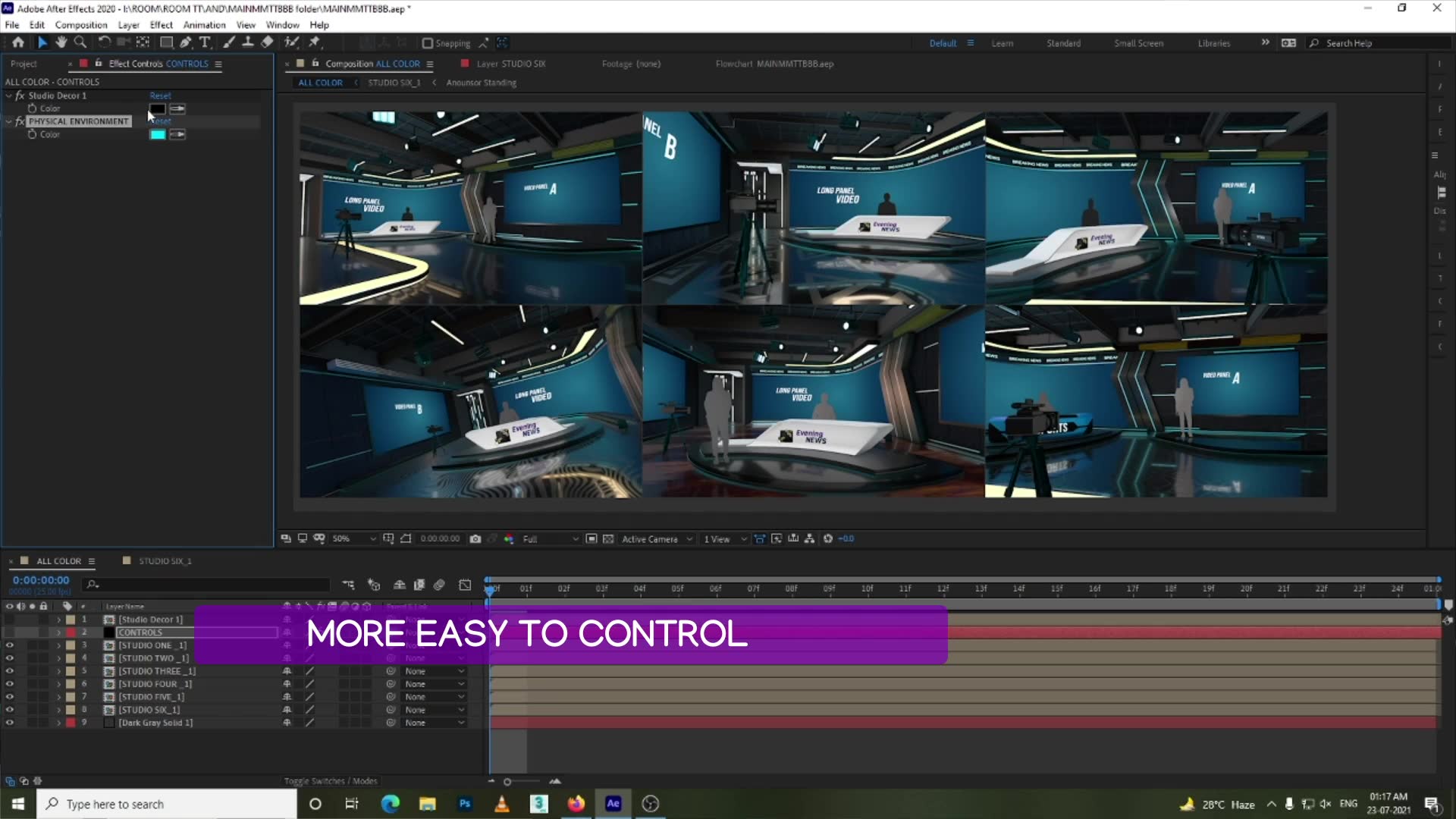The width and height of the screenshot is (1456, 819).
Task: Select the Learn workspace
Action: (1002, 43)
